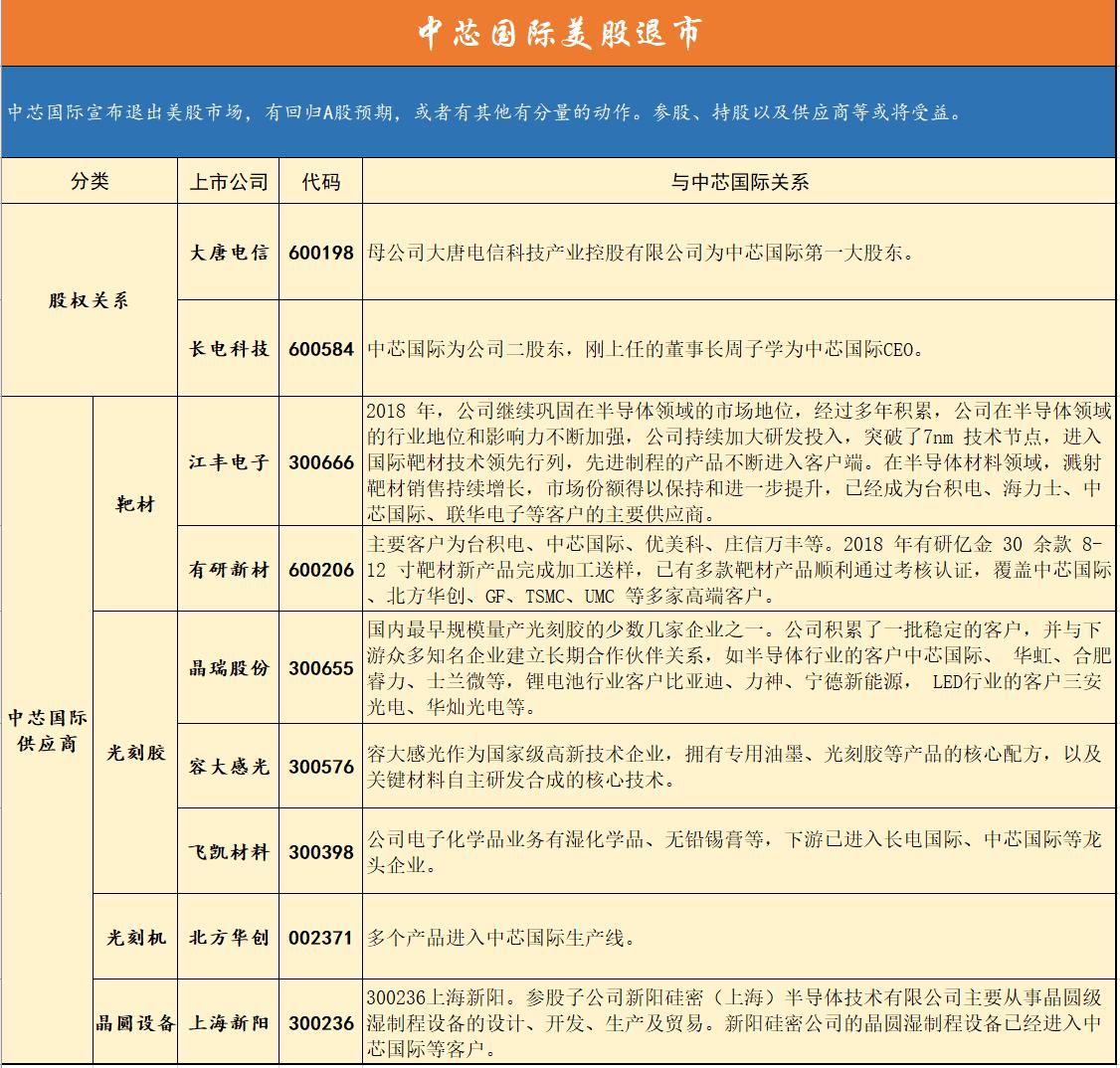Click the 晶瑞股份 company cell
This screenshot has height=1068, width=1120.
(229, 667)
